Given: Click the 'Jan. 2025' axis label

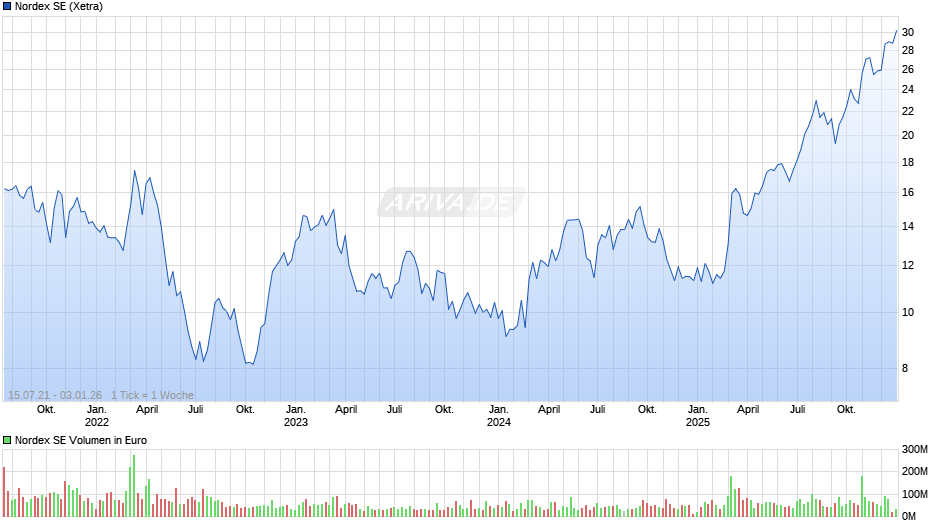Looking at the screenshot, I should [697, 416].
